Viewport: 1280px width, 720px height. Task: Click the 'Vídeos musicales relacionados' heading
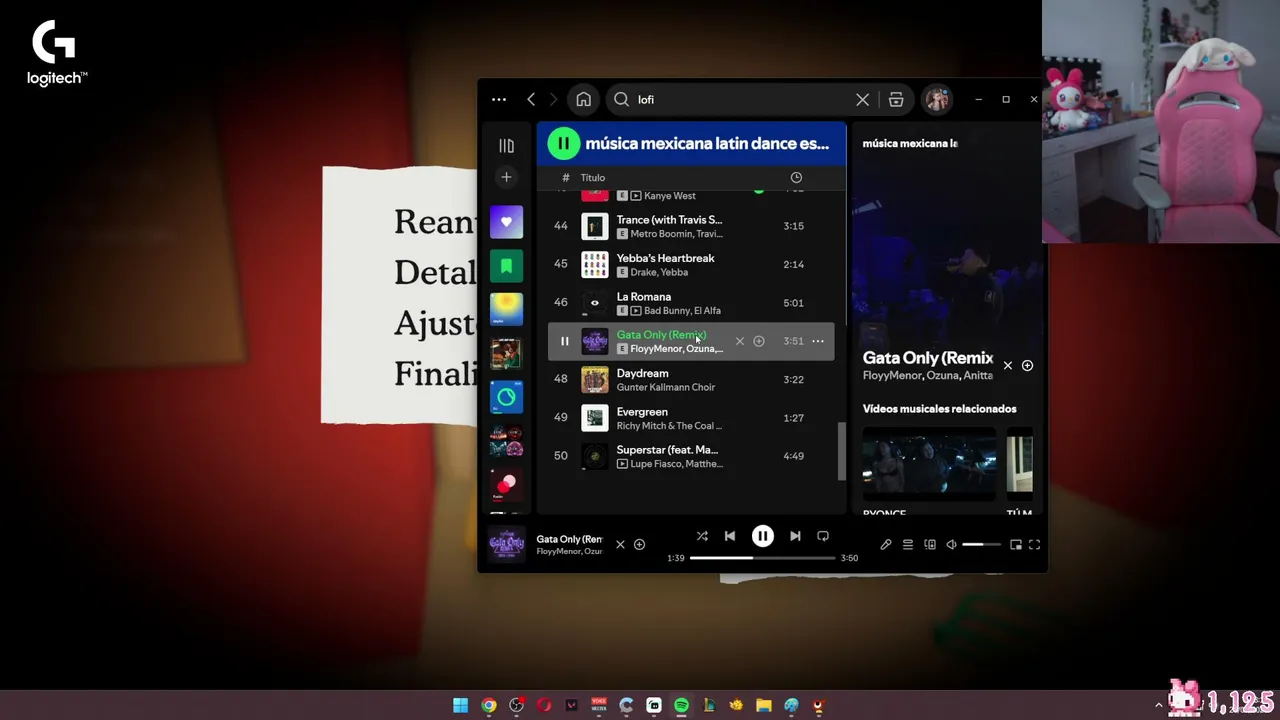pyautogui.click(x=940, y=409)
